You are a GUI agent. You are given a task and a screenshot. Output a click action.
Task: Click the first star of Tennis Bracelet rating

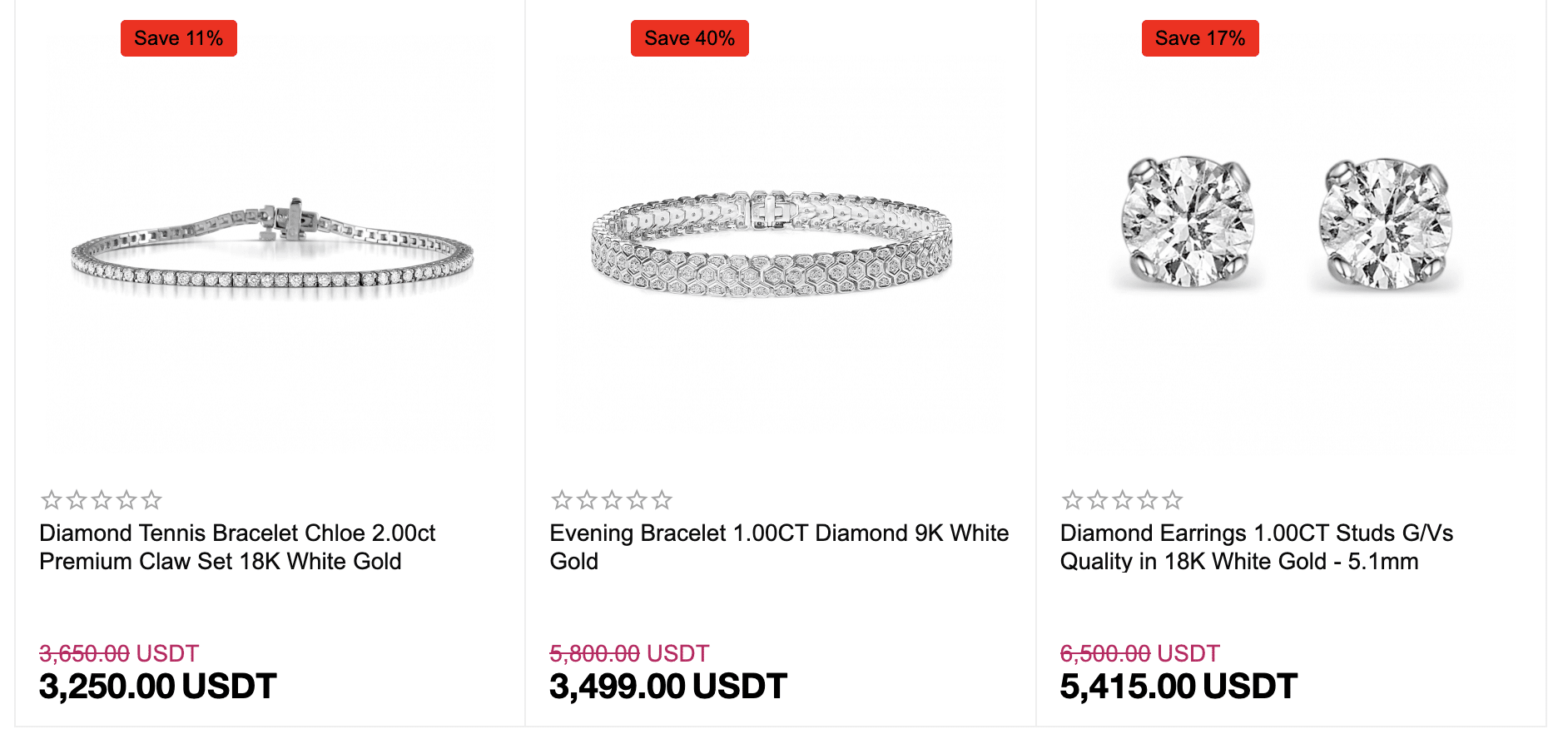[x=52, y=500]
